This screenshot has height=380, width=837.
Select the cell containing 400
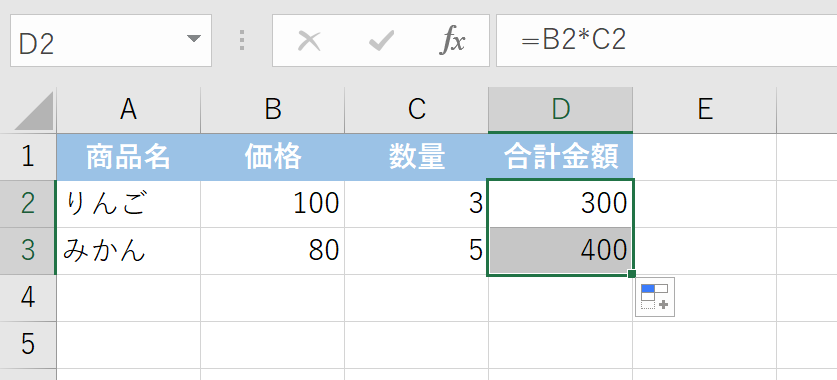coord(560,251)
